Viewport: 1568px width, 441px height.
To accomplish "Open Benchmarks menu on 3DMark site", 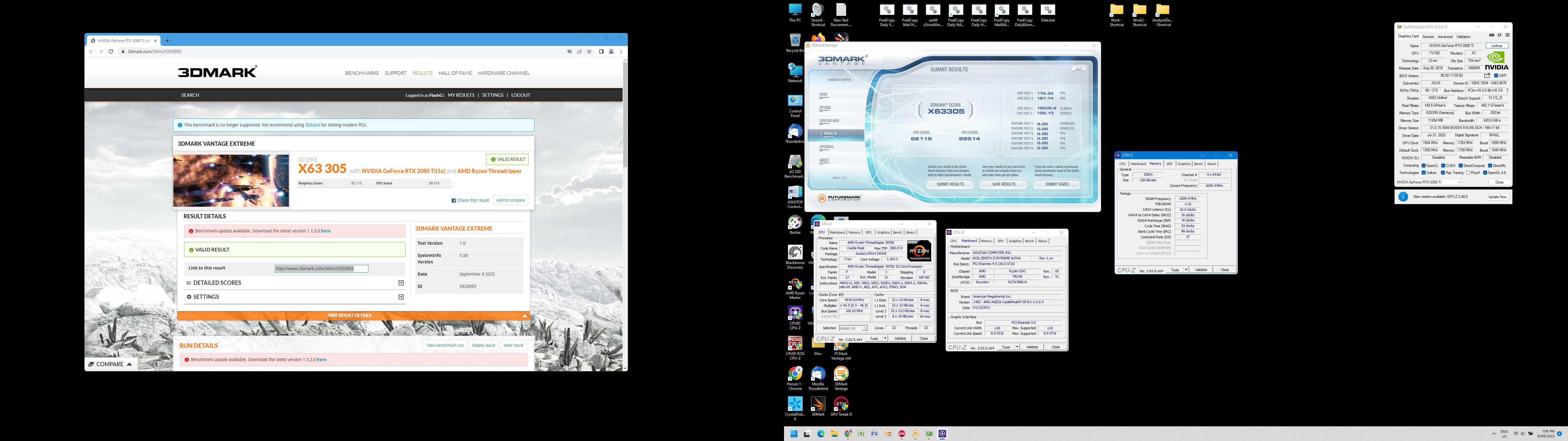I will click(x=362, y=73).
